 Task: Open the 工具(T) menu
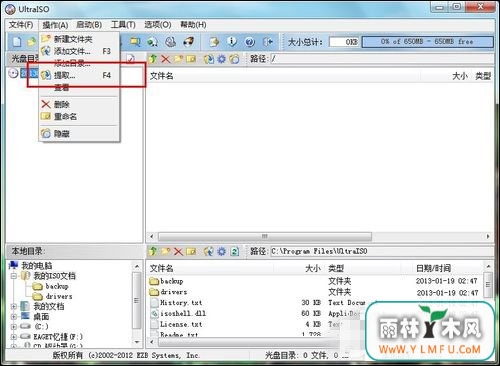pyautogui.click(x=123, y=25)
